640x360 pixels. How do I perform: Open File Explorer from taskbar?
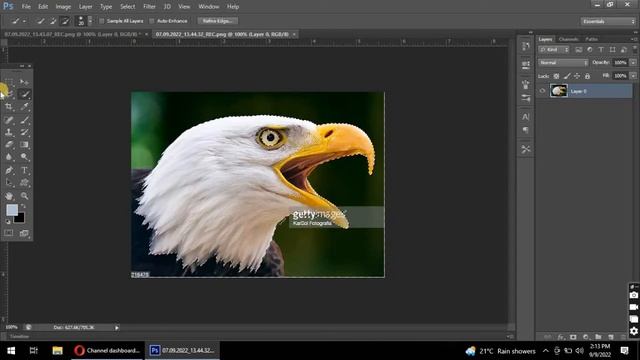58,351
